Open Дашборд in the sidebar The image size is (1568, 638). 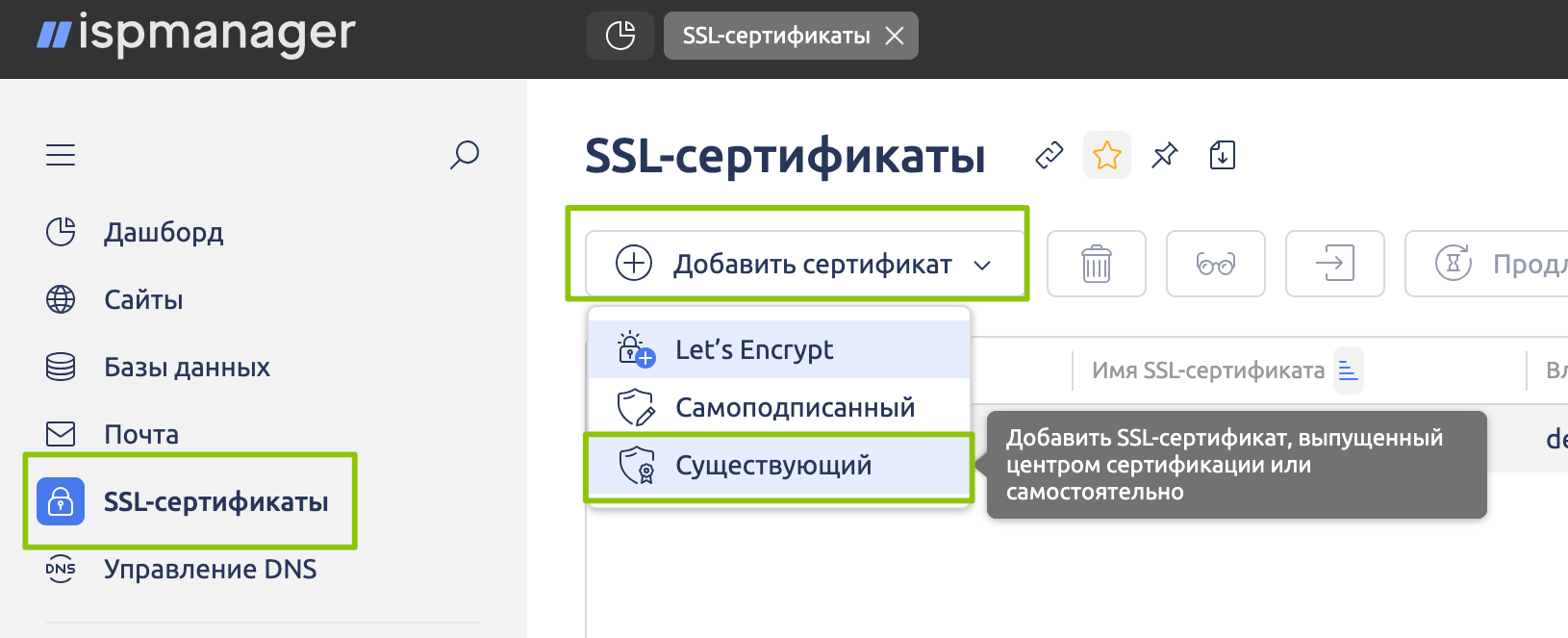point(164,232)
